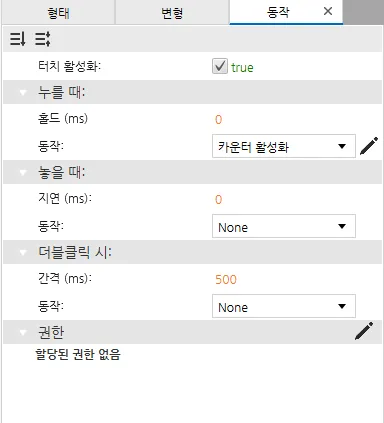
Task: Edit 권한 permissions with pencil icon
Action: point(364,331)
